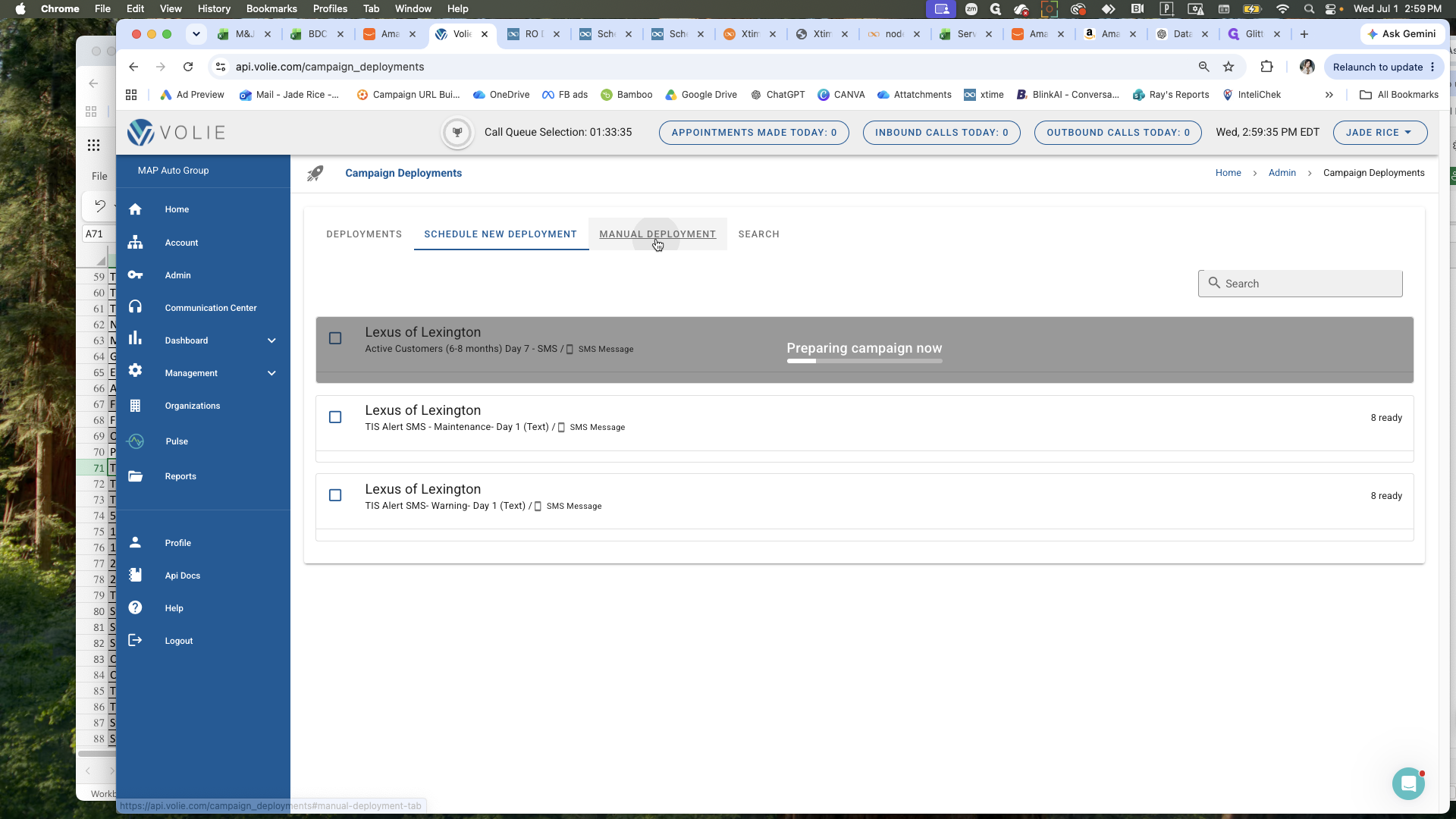Viewport: 1456px width, 819px height.
Task: Open the call queue headset icon
Action: coord(457,133)
